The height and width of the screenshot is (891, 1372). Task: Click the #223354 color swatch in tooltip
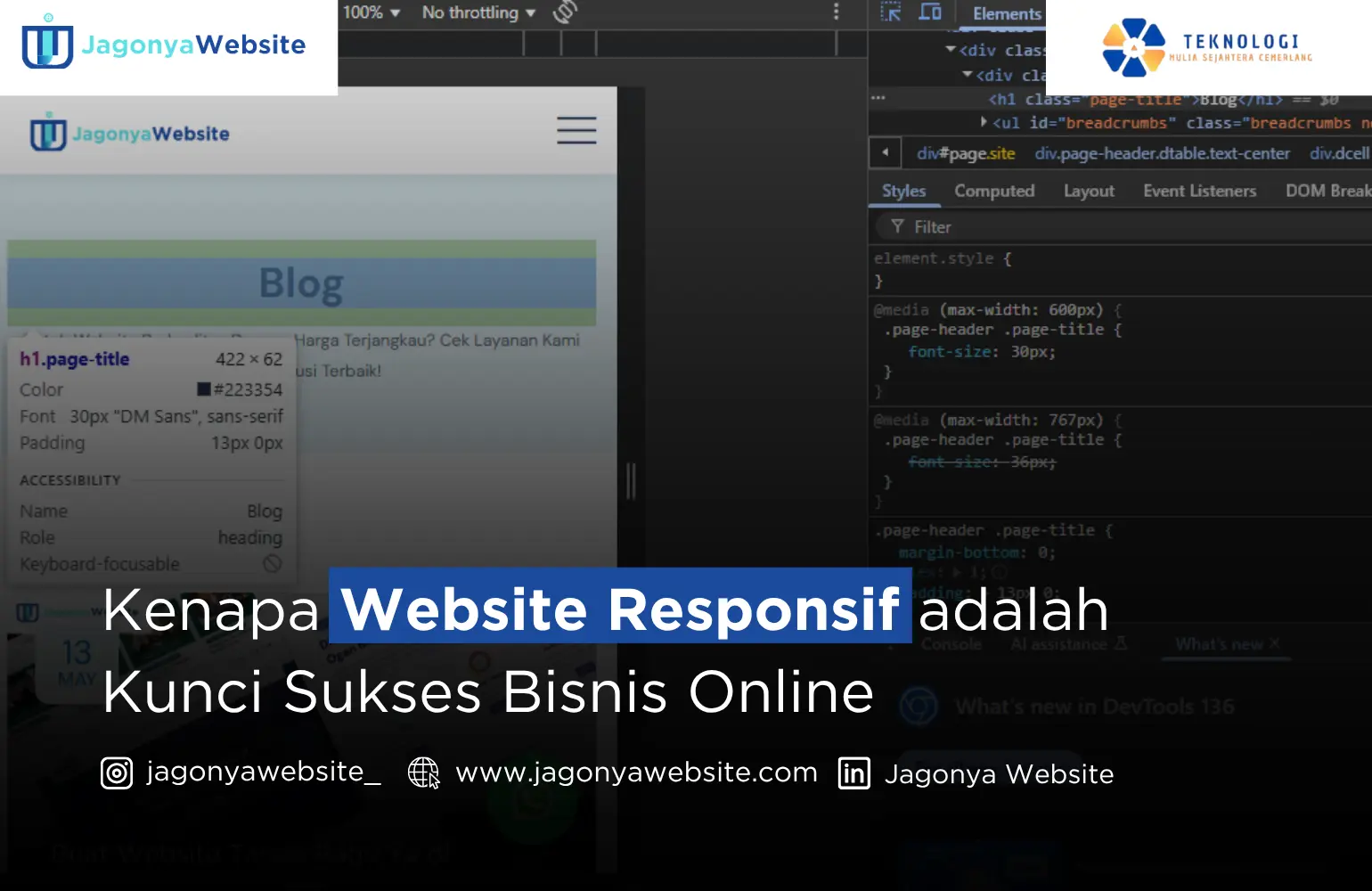203,389
